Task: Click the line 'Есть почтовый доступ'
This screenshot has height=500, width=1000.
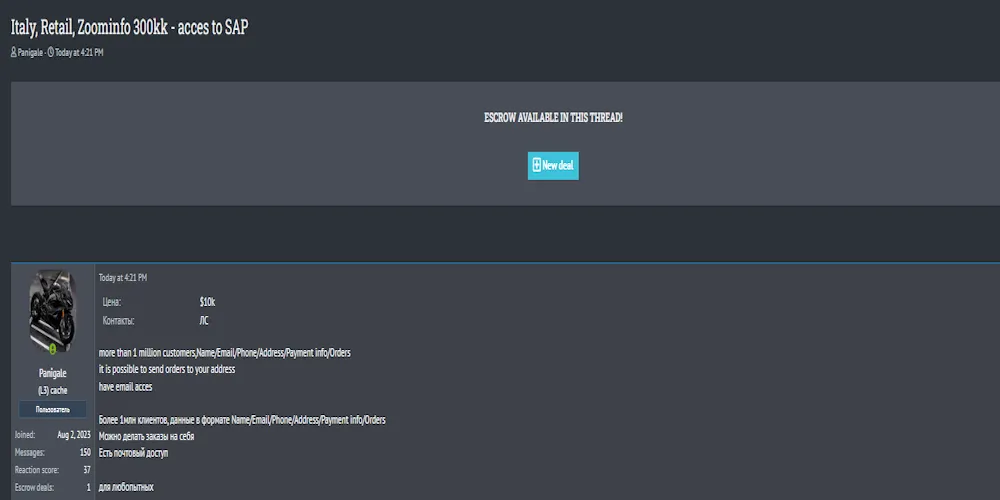Action: pos(133,453)
